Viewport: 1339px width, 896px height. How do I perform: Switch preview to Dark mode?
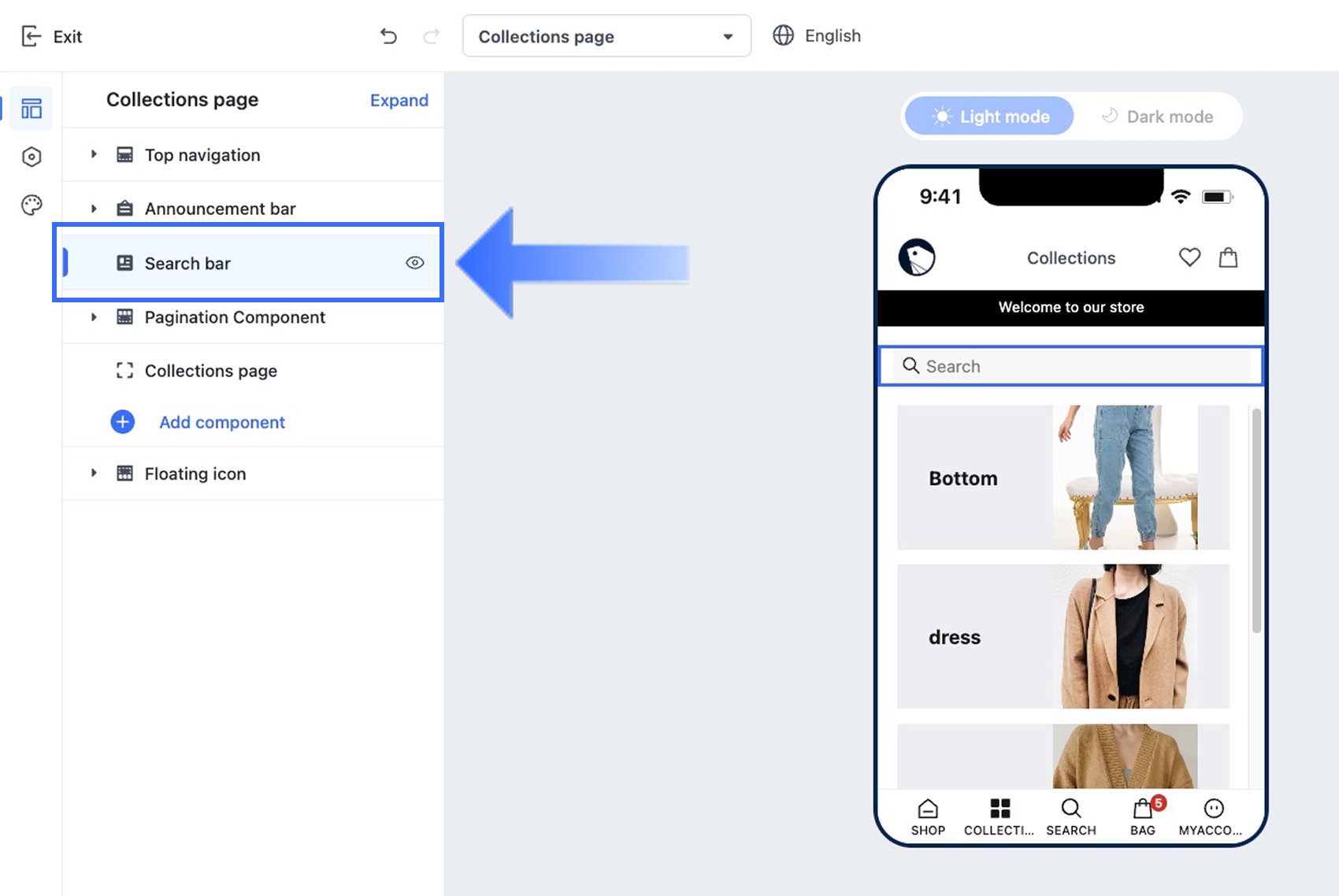[1157, 117]
